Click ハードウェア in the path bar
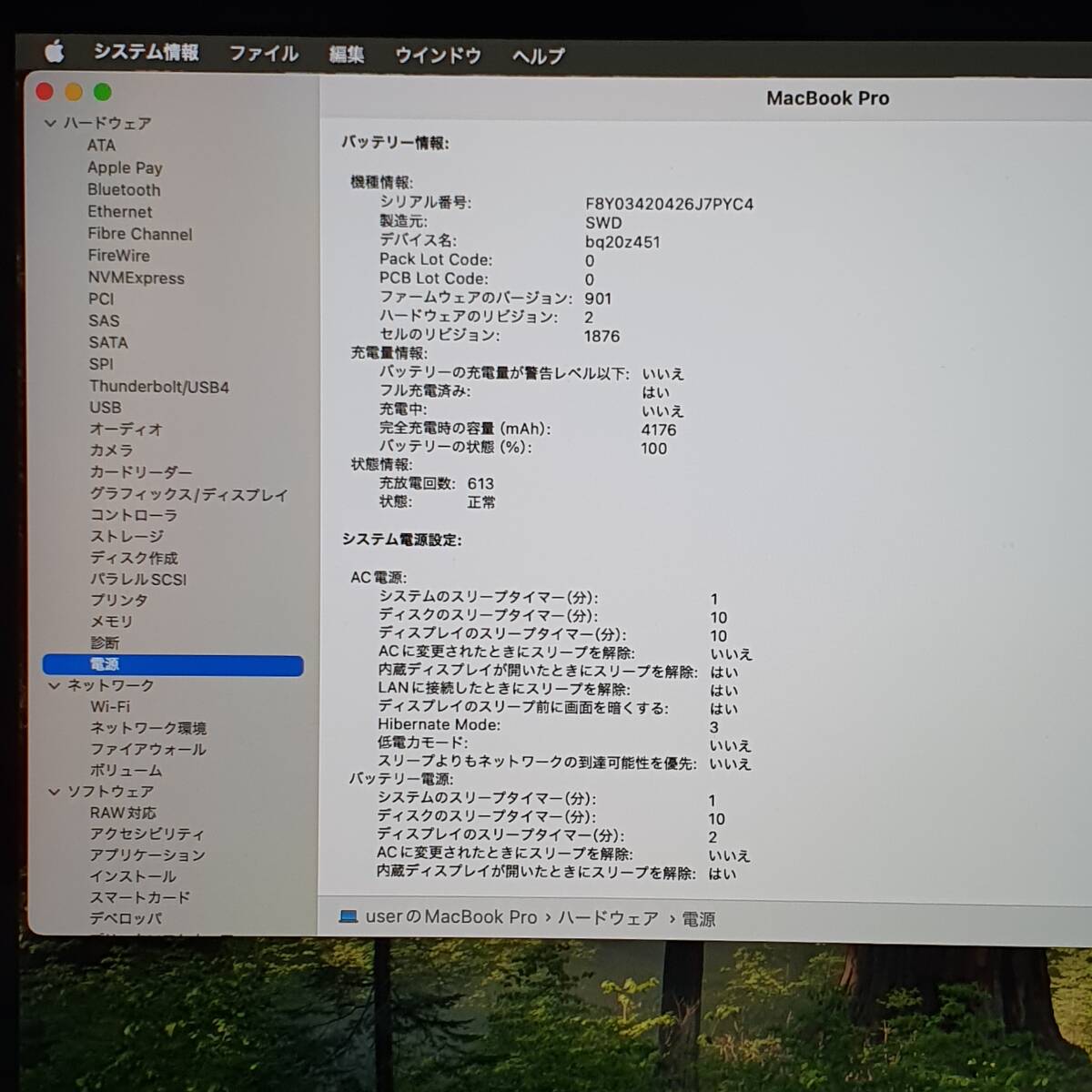Screen dimensions: 1092x1092 click(x=608, y=918)
